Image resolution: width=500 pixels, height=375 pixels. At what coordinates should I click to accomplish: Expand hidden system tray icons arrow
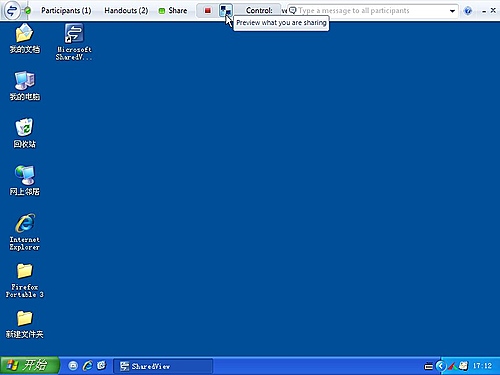click(441, 366)
